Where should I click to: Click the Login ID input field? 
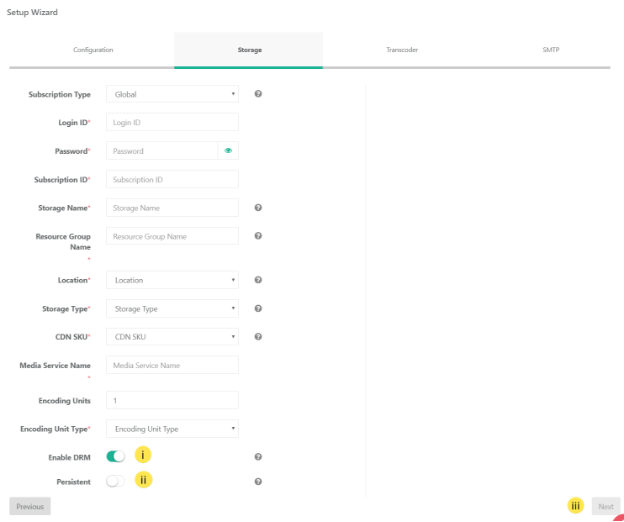pyautogui.click(x=172, y=122)
